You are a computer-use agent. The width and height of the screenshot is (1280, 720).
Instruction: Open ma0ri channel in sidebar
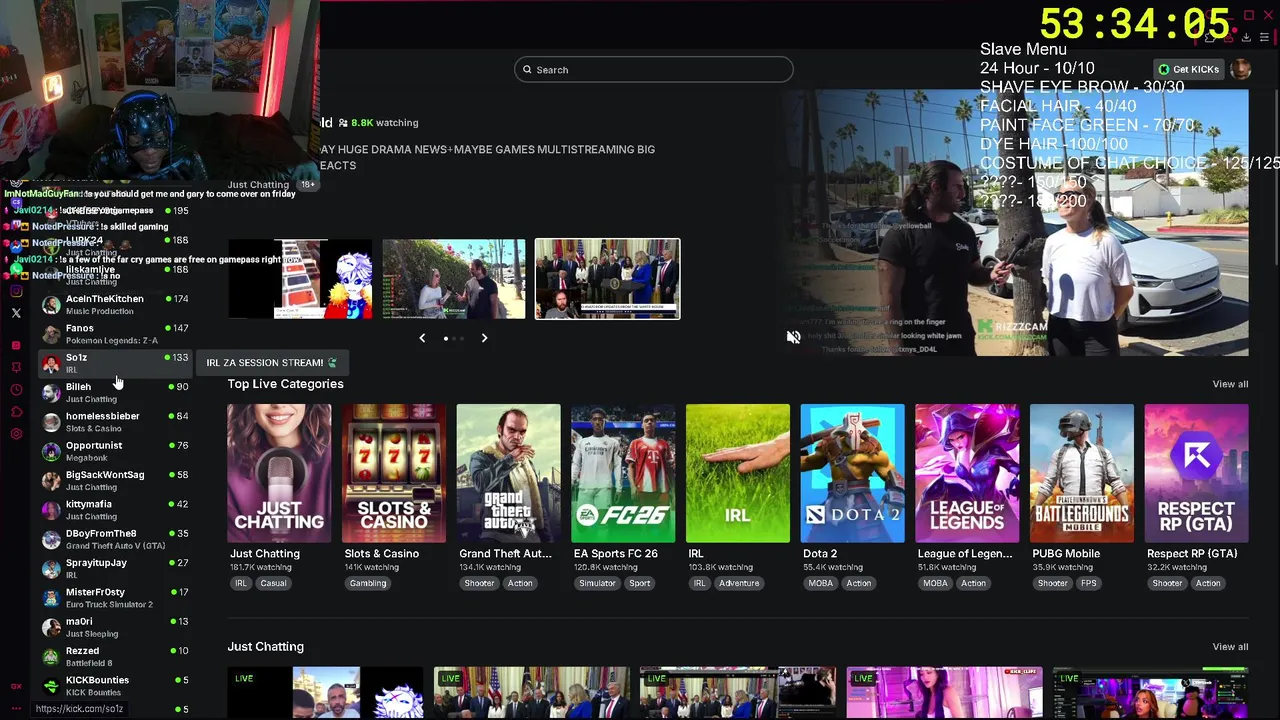(x=115, y=627)
